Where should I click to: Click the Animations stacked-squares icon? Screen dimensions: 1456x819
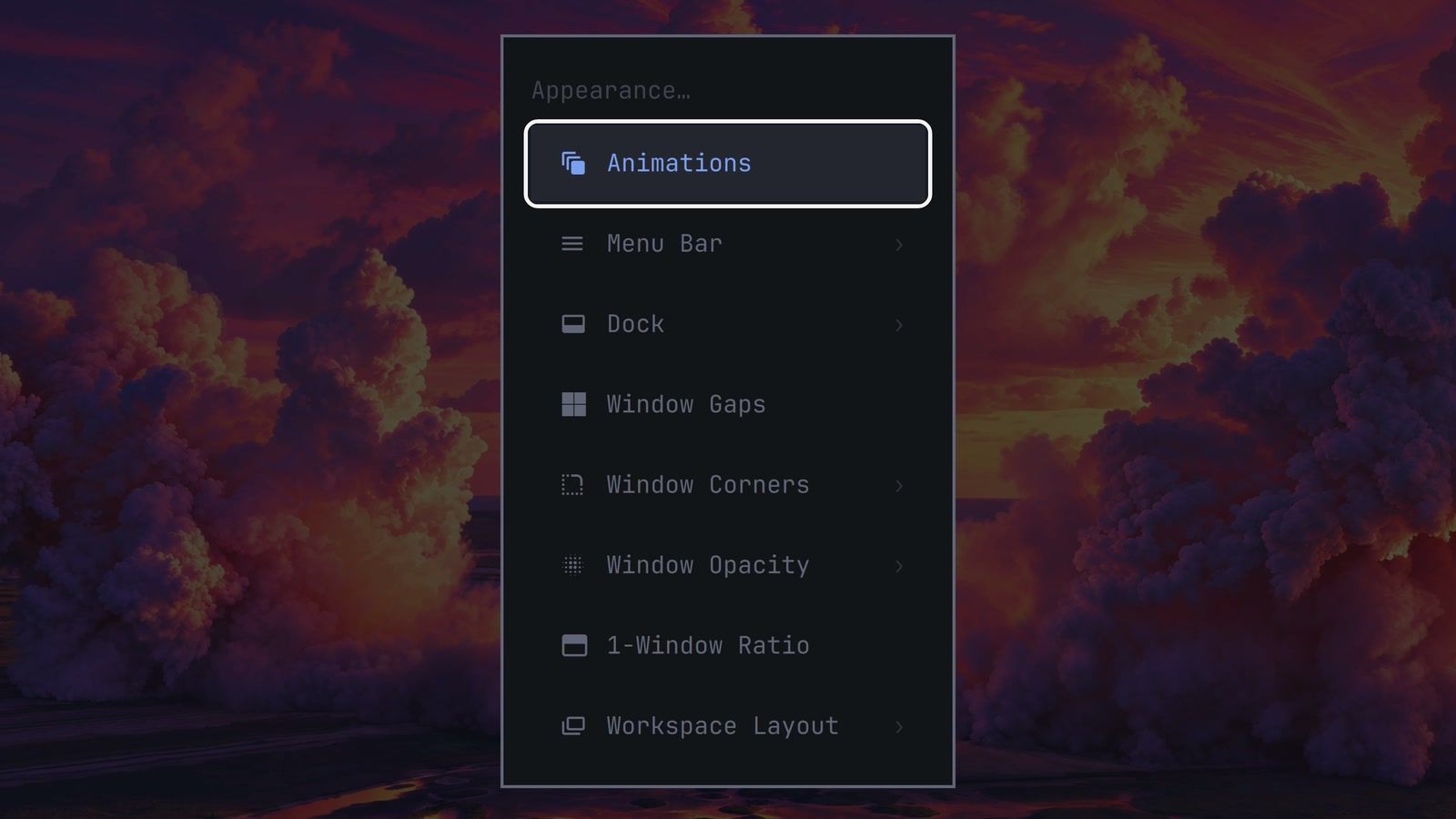click(573, 164)
